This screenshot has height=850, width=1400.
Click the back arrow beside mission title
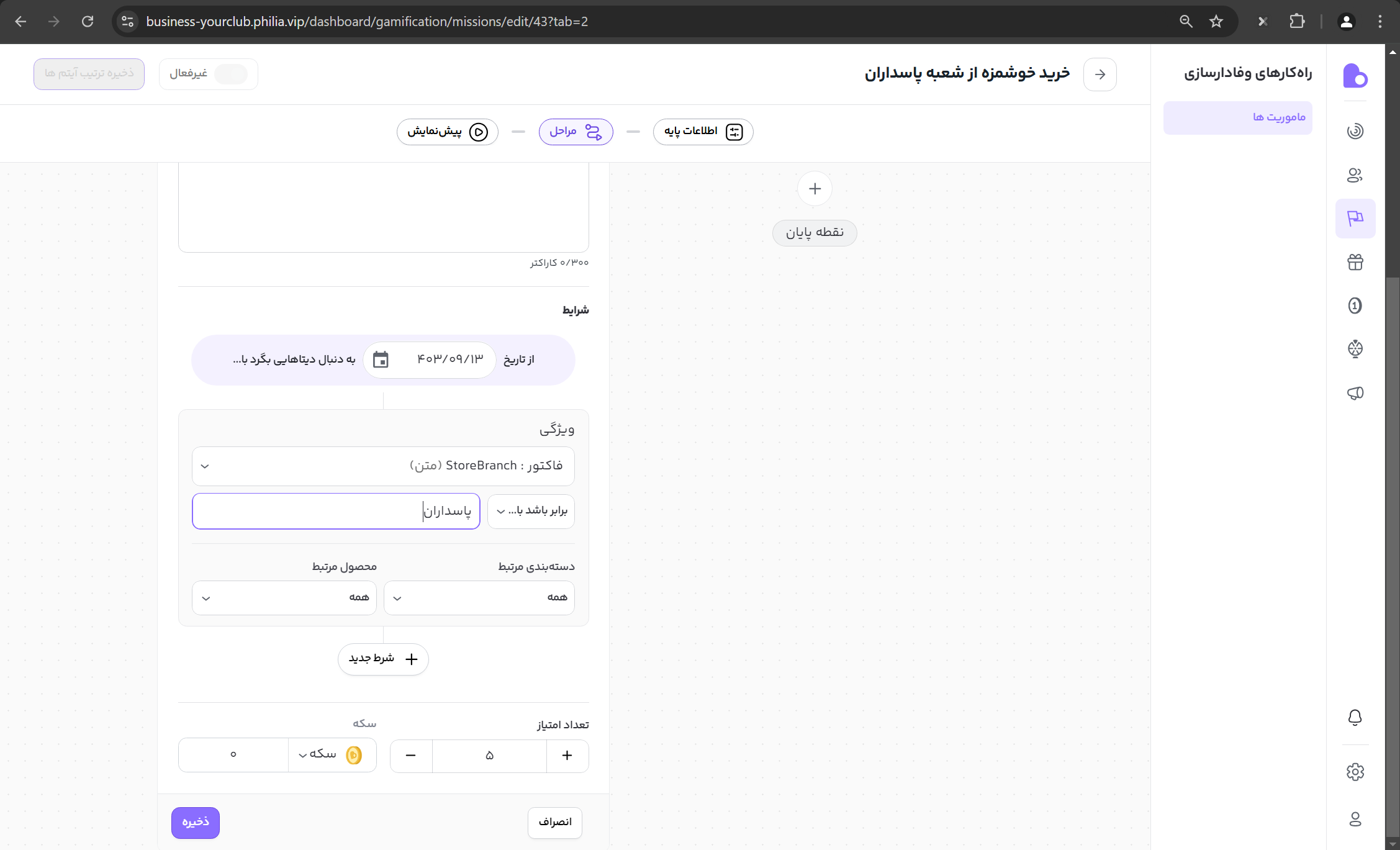[1100, 75]
